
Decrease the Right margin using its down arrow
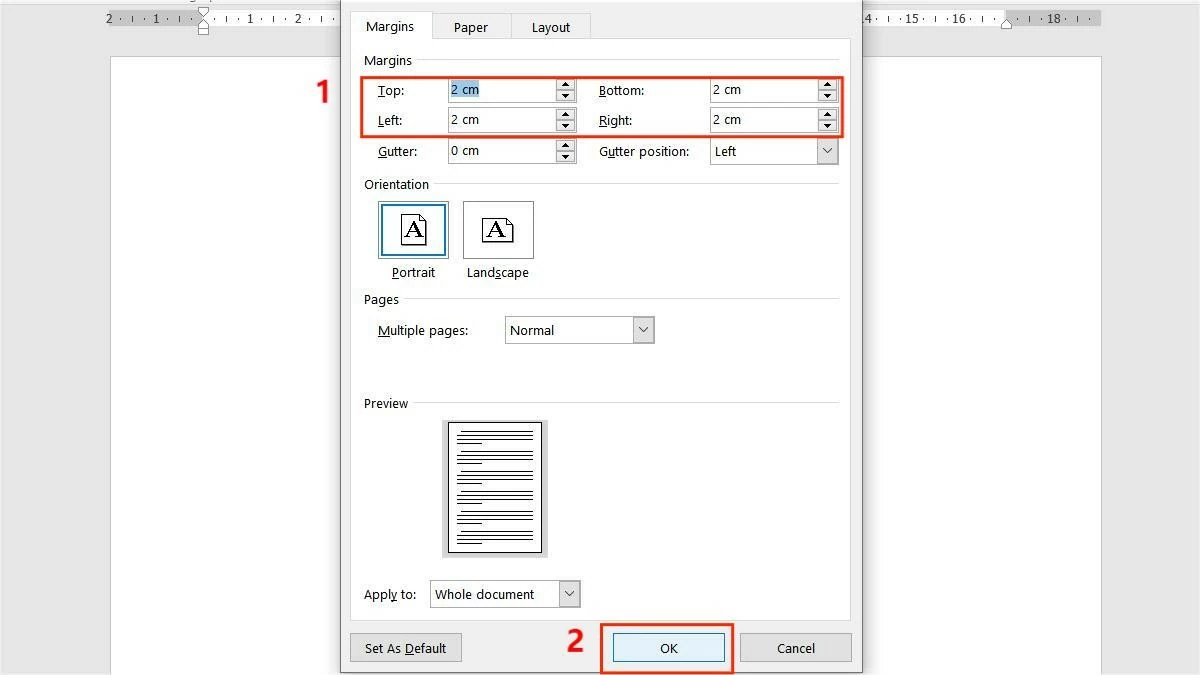coord(827,125)
